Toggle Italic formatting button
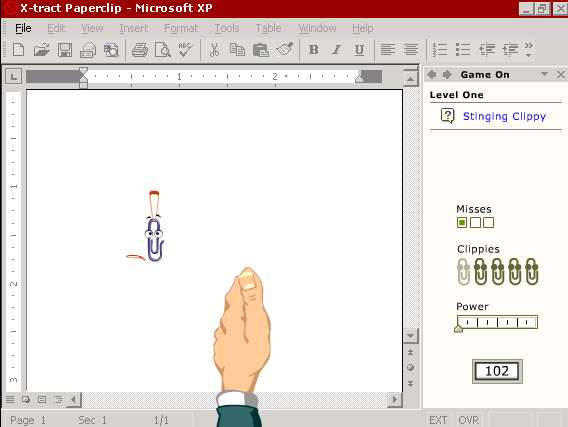The height and width of the screenshot is (427, 568). point(337,50)
